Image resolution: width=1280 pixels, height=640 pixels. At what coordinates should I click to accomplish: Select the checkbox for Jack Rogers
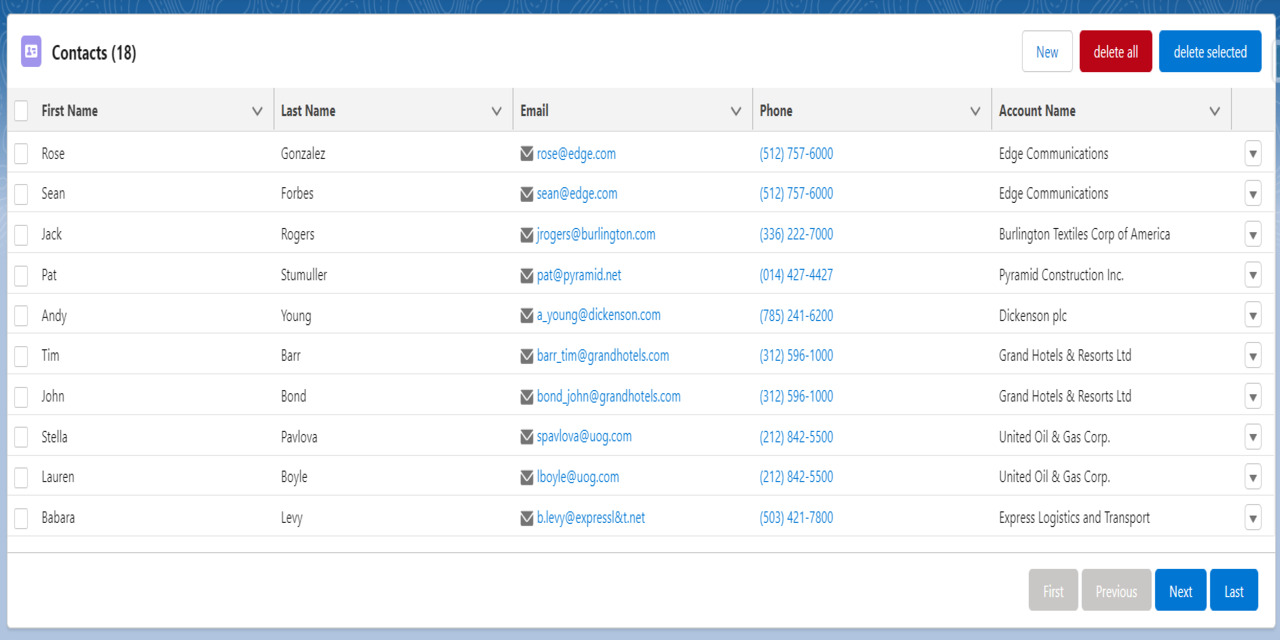click(x=20, y=234)
